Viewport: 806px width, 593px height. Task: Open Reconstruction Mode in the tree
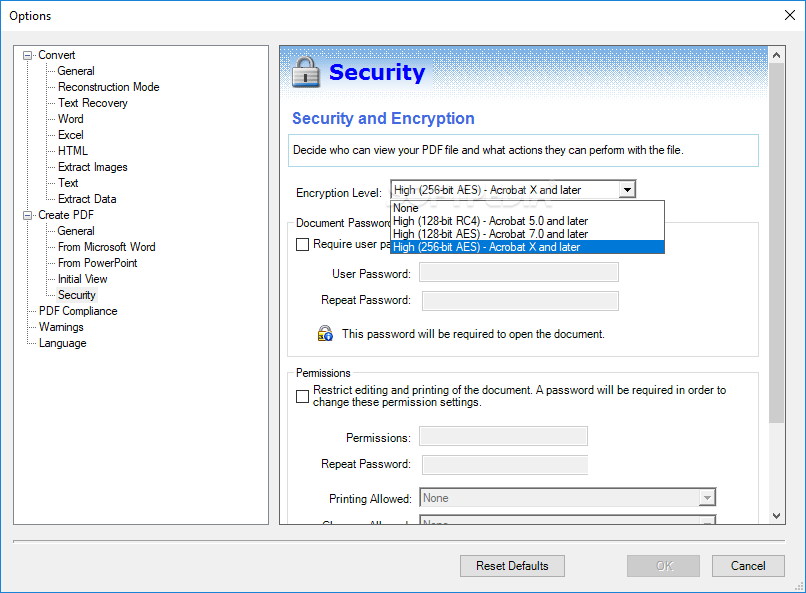point(108,87)
